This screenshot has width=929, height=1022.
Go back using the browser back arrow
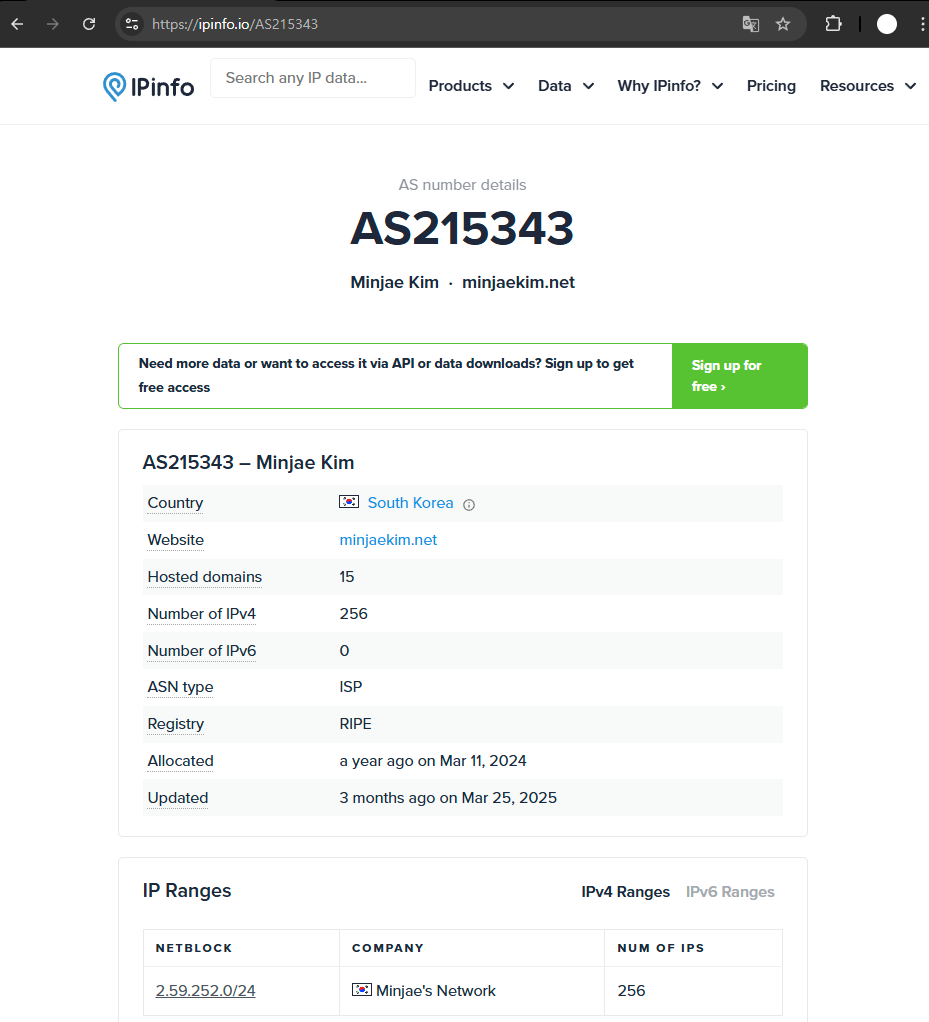tap(18, 24)
